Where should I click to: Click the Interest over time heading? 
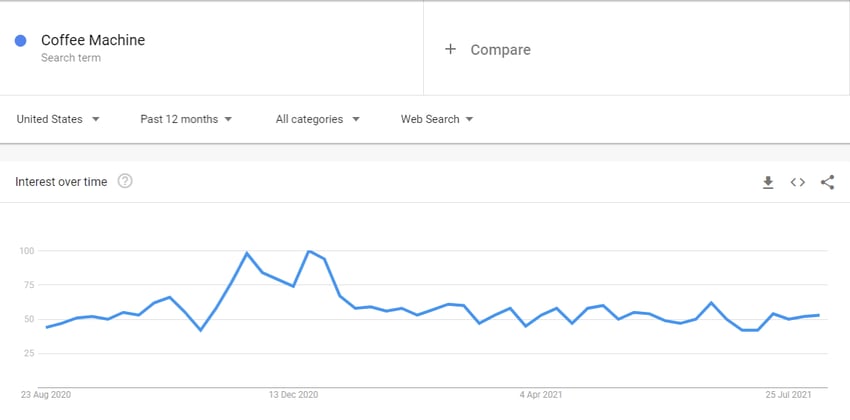tap(61, 182)
